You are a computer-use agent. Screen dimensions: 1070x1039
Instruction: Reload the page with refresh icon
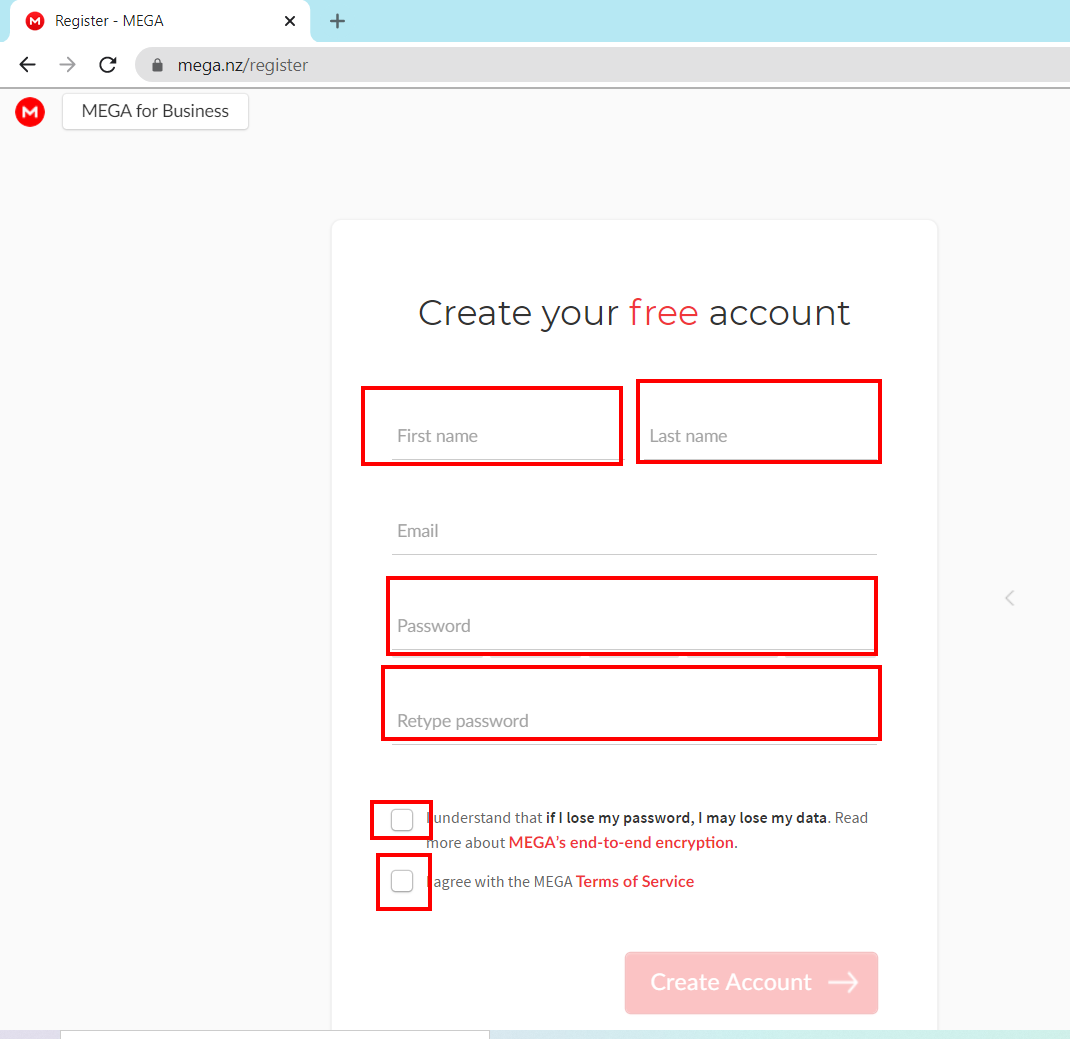pos(108,65)
